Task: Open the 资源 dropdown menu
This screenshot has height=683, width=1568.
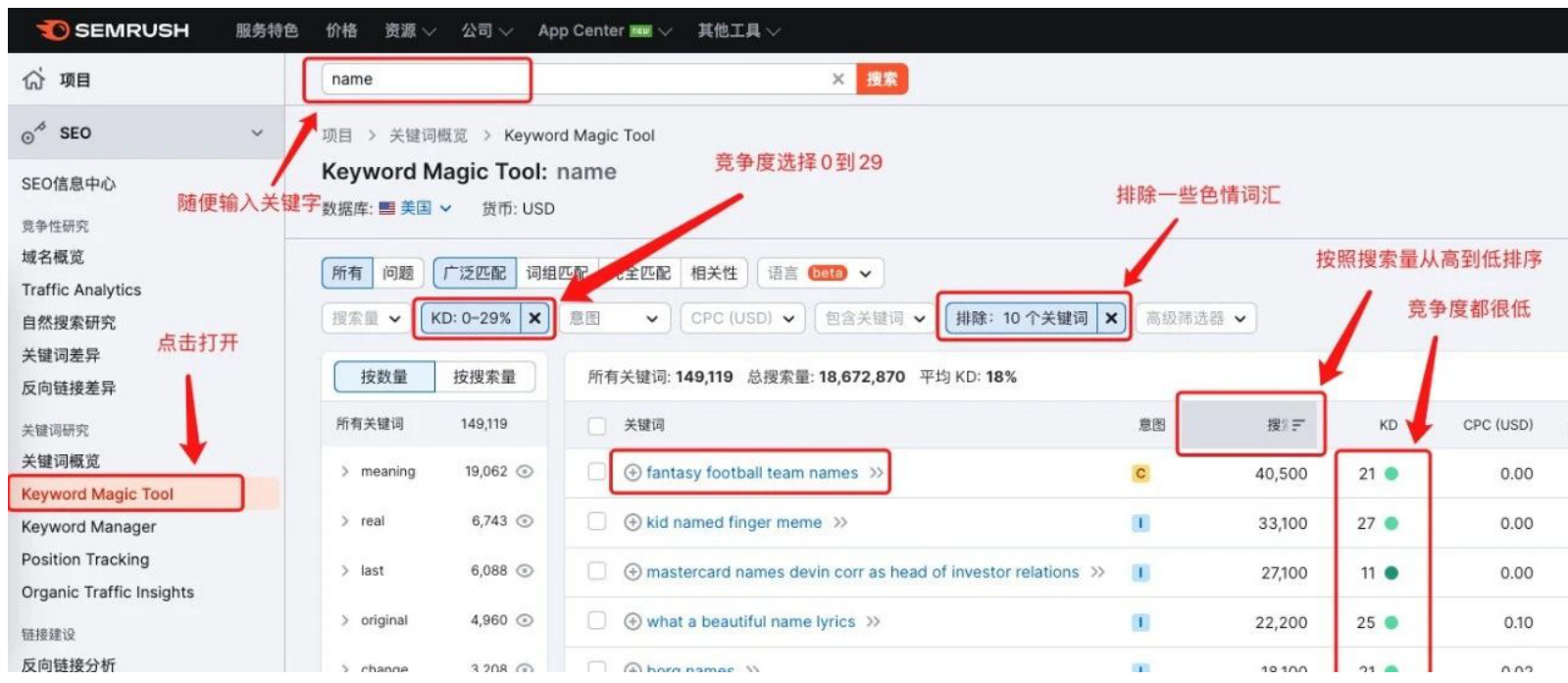Action: tap(410, 30)
